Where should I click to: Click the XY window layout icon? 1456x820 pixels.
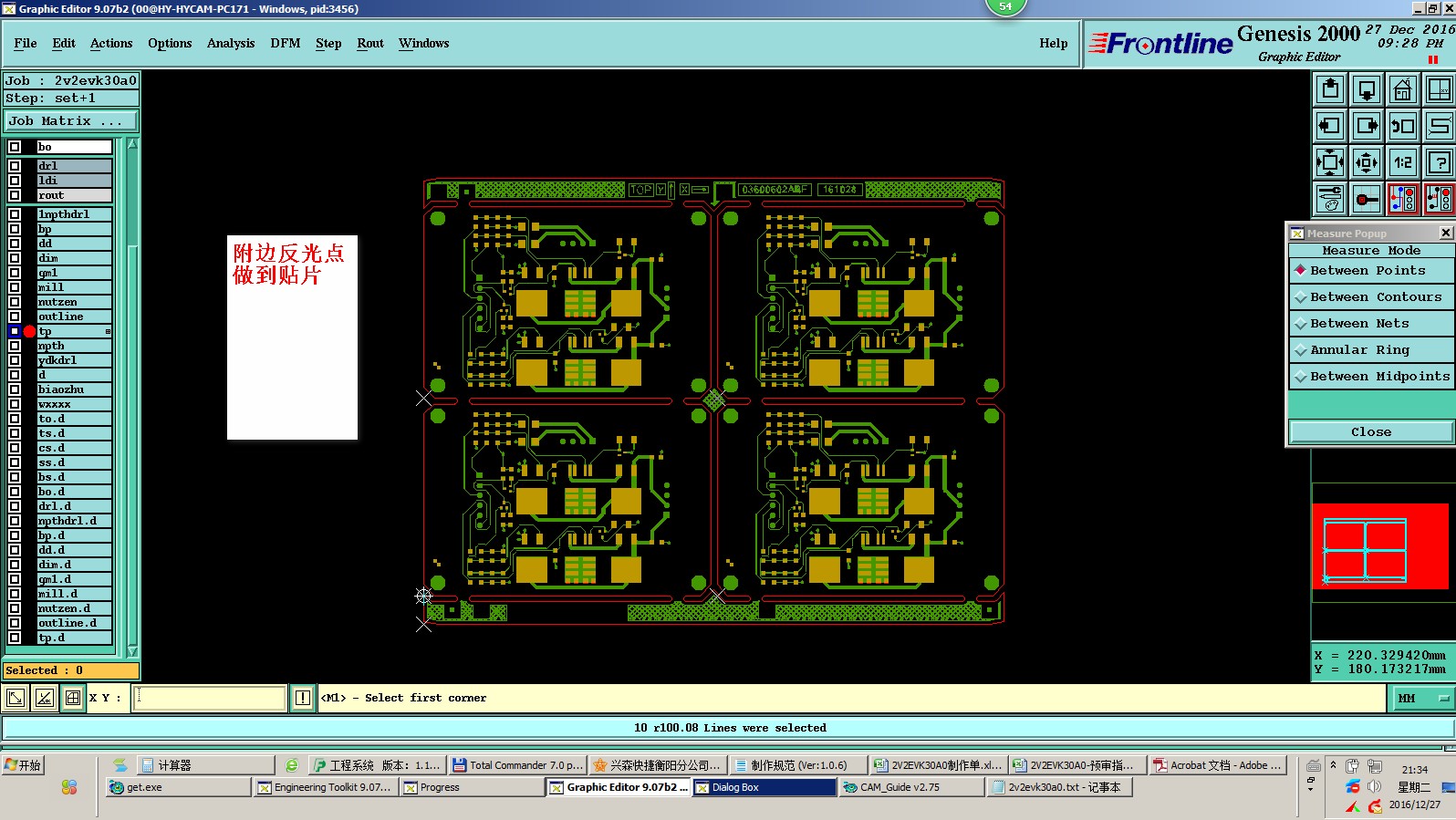coord(1439,89)
